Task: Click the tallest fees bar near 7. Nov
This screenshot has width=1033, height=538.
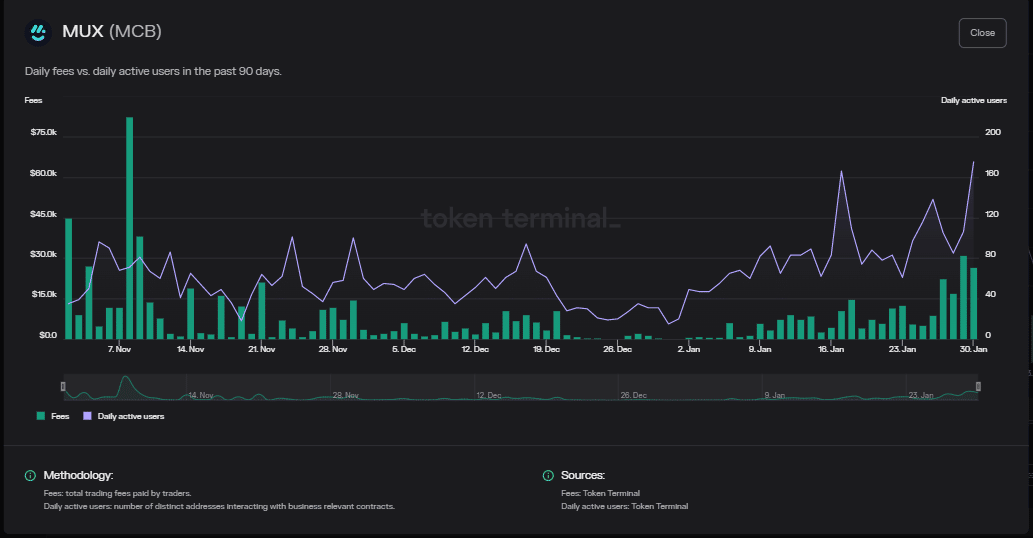Action: (130, 228)
